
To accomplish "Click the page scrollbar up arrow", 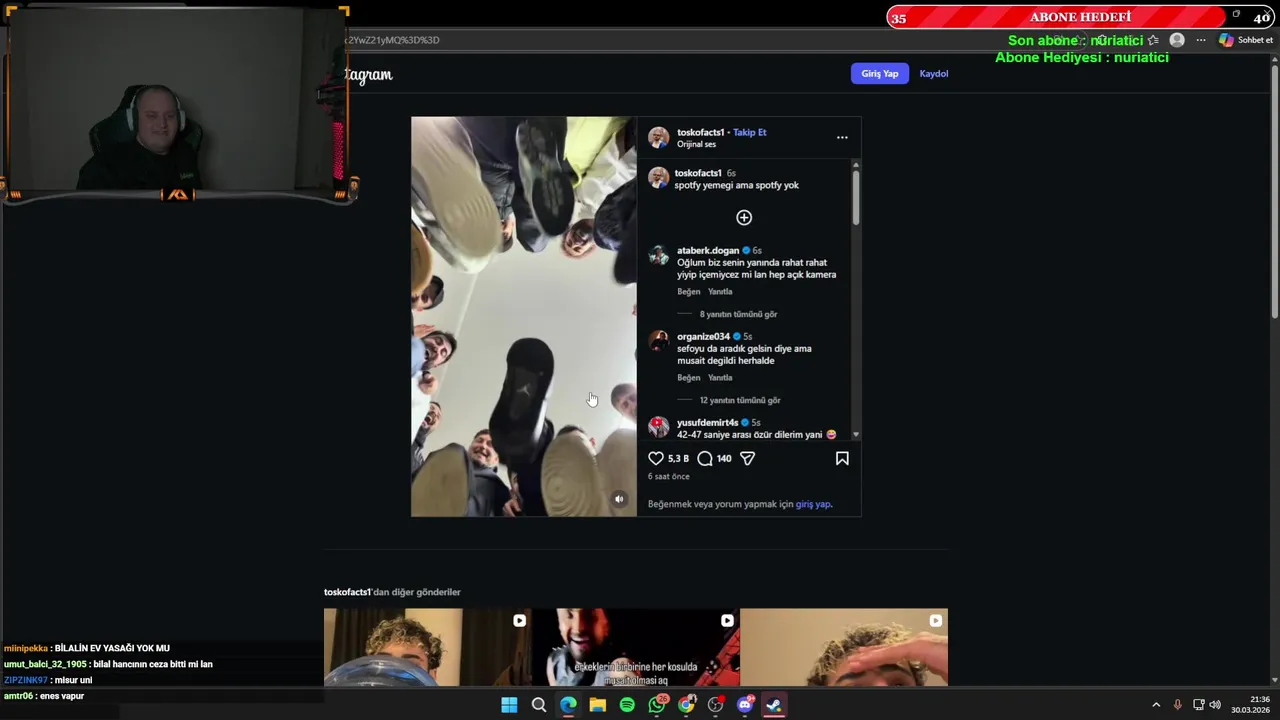I will click(x=1275, y=59).
